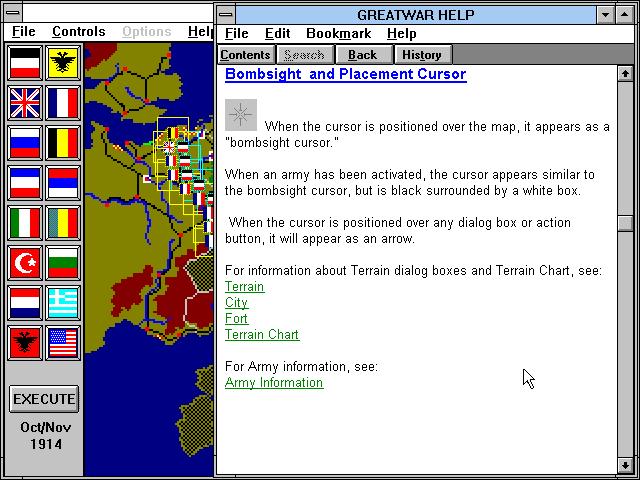This screenshot has width=640, height=480.
Task: Follow the City help link
Action: (236, 302)
